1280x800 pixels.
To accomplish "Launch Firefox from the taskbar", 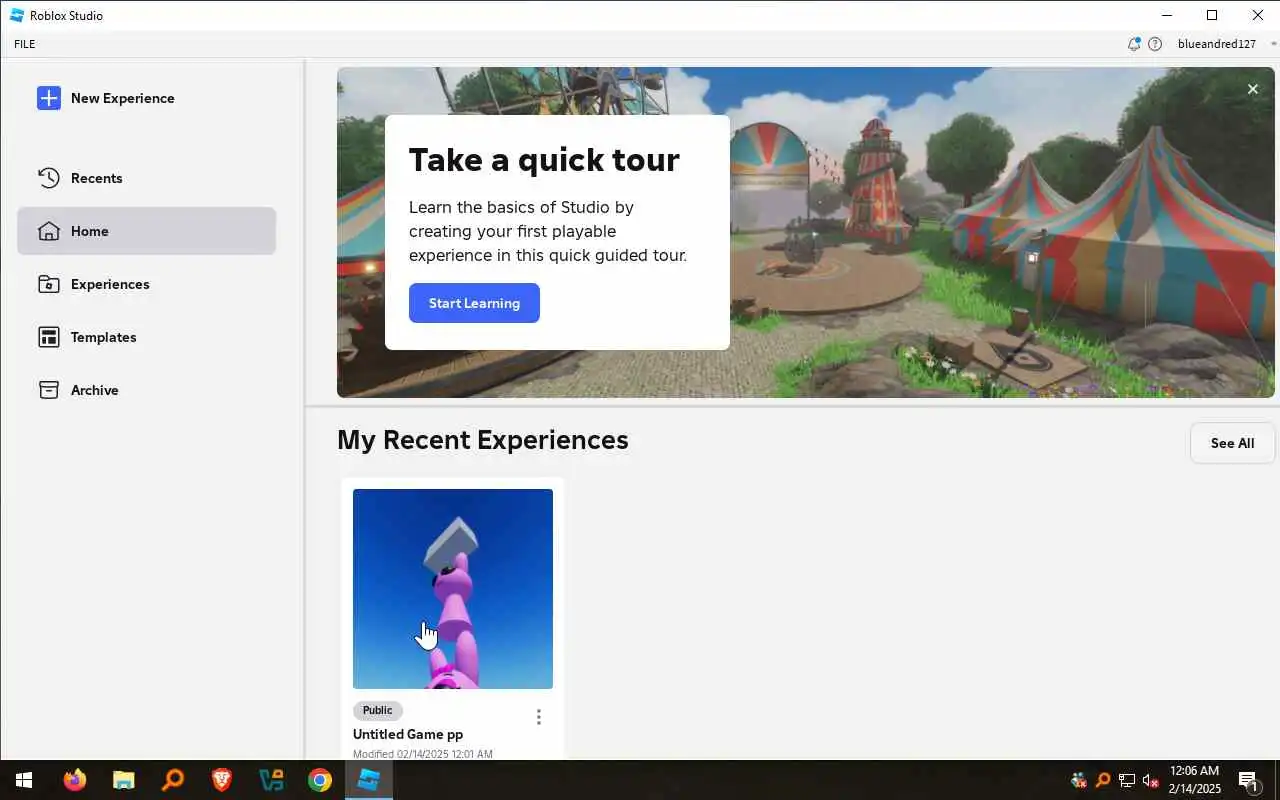I will 75,780.
